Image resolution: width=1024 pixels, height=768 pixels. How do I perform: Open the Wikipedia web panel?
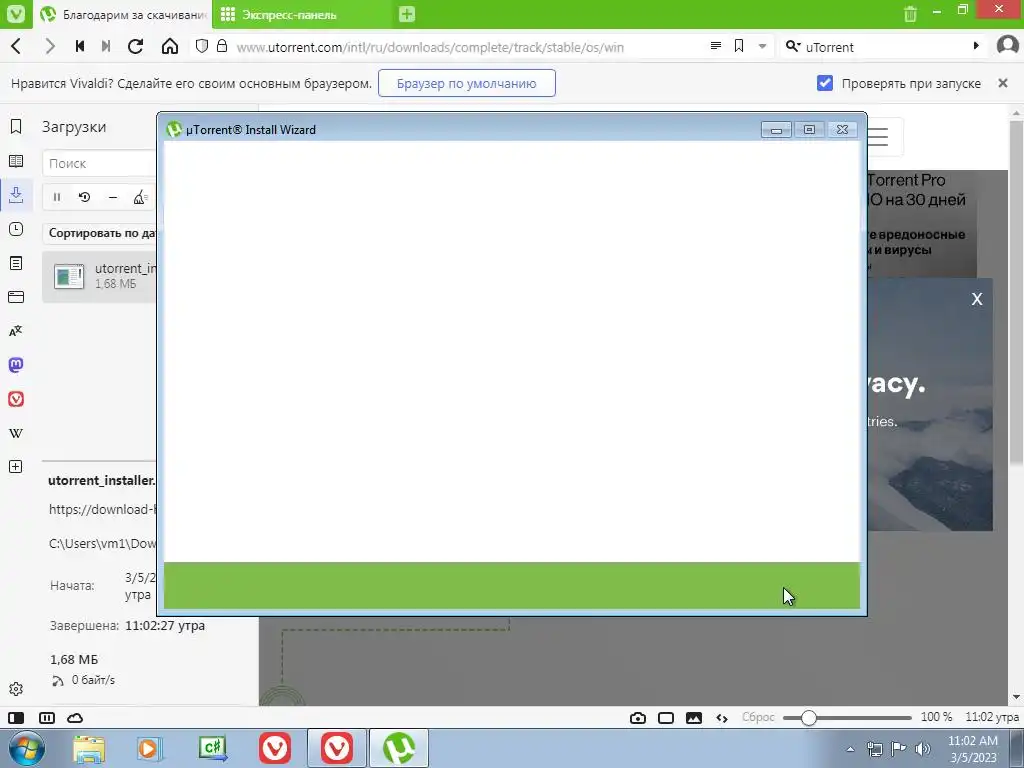[x=16, y=432]
